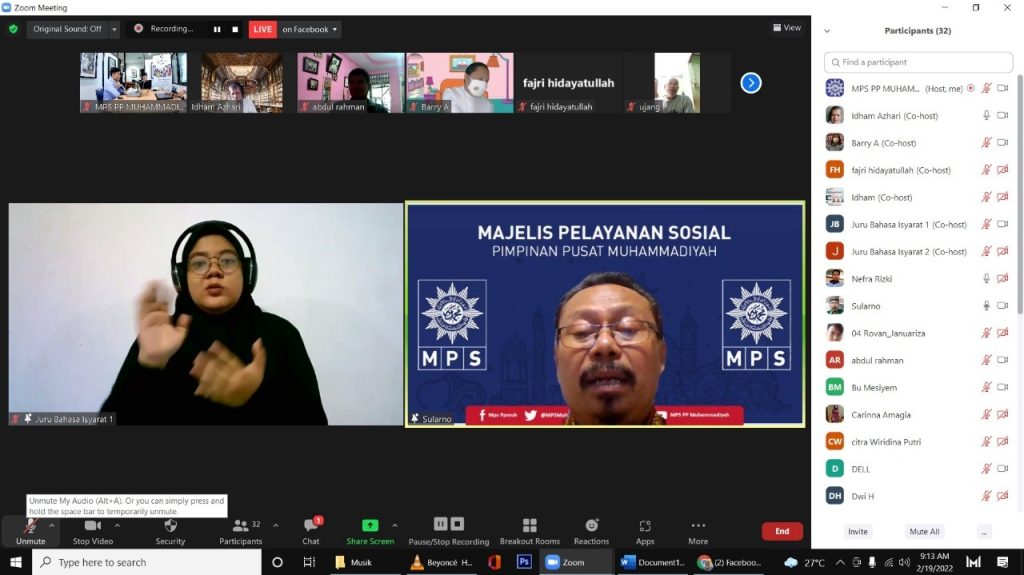This screenshot has width=1024, height=575.
Task: Stop Video camera button
Action: point(93,531)
